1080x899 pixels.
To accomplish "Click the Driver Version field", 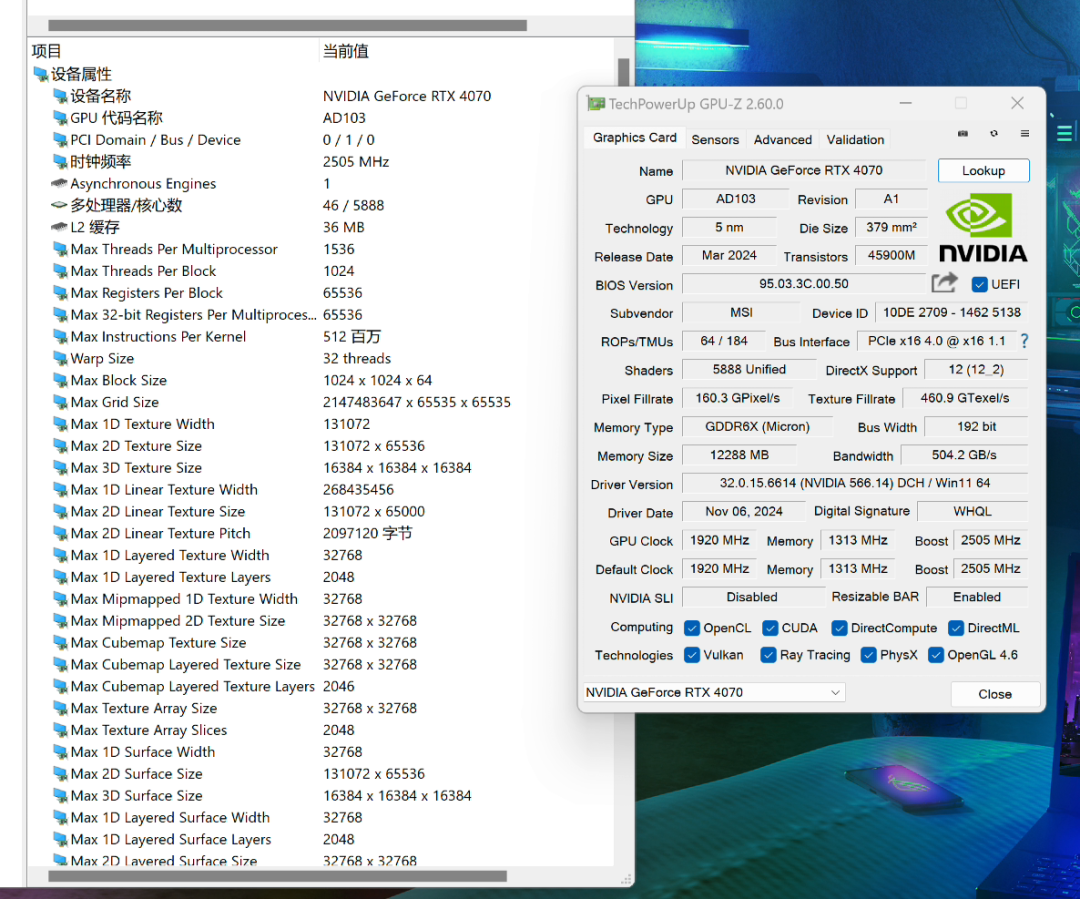I will click(854, 483).
